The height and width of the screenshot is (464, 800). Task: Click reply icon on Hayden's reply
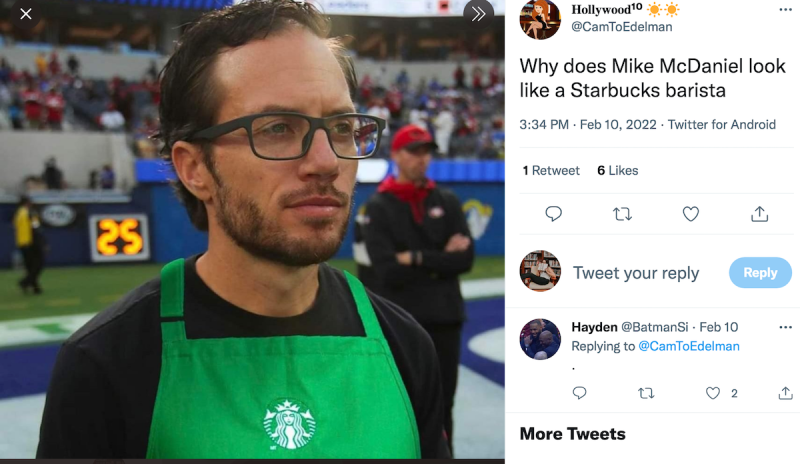coord(579,393)
